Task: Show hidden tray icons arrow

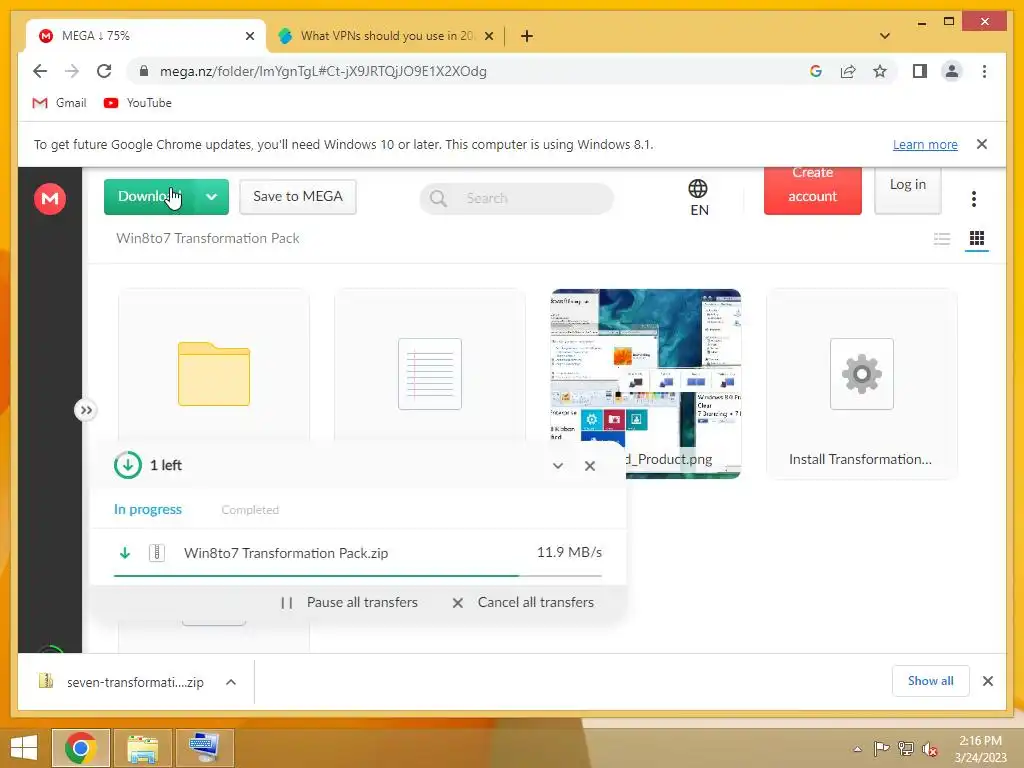Action: point(857,749)
